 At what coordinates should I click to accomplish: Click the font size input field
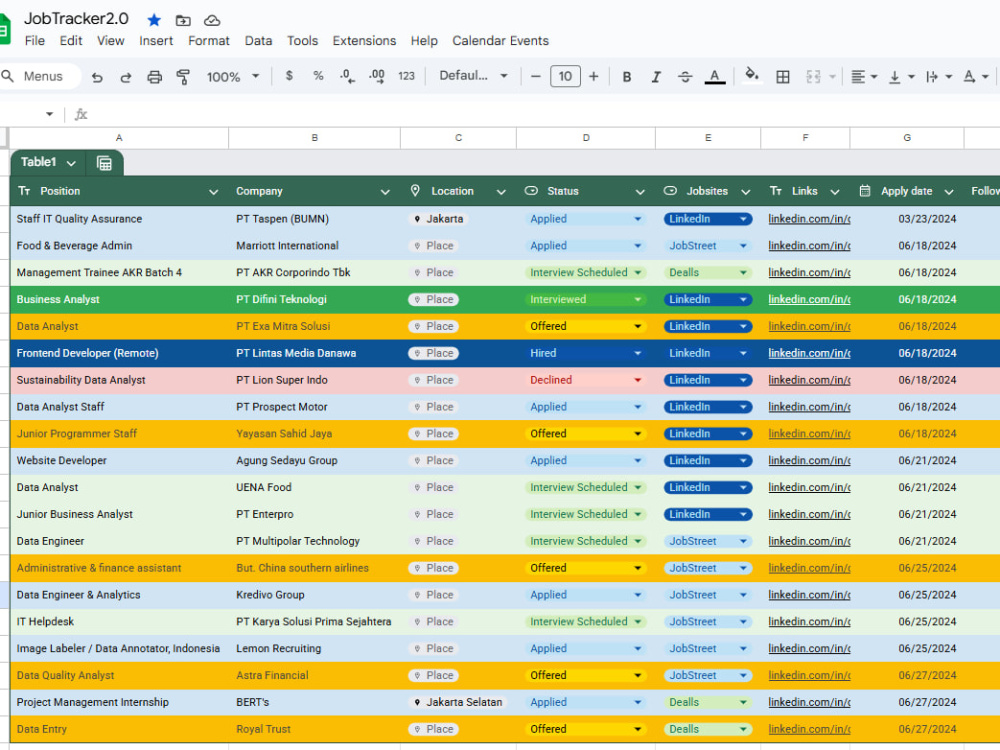click(565, 77)
